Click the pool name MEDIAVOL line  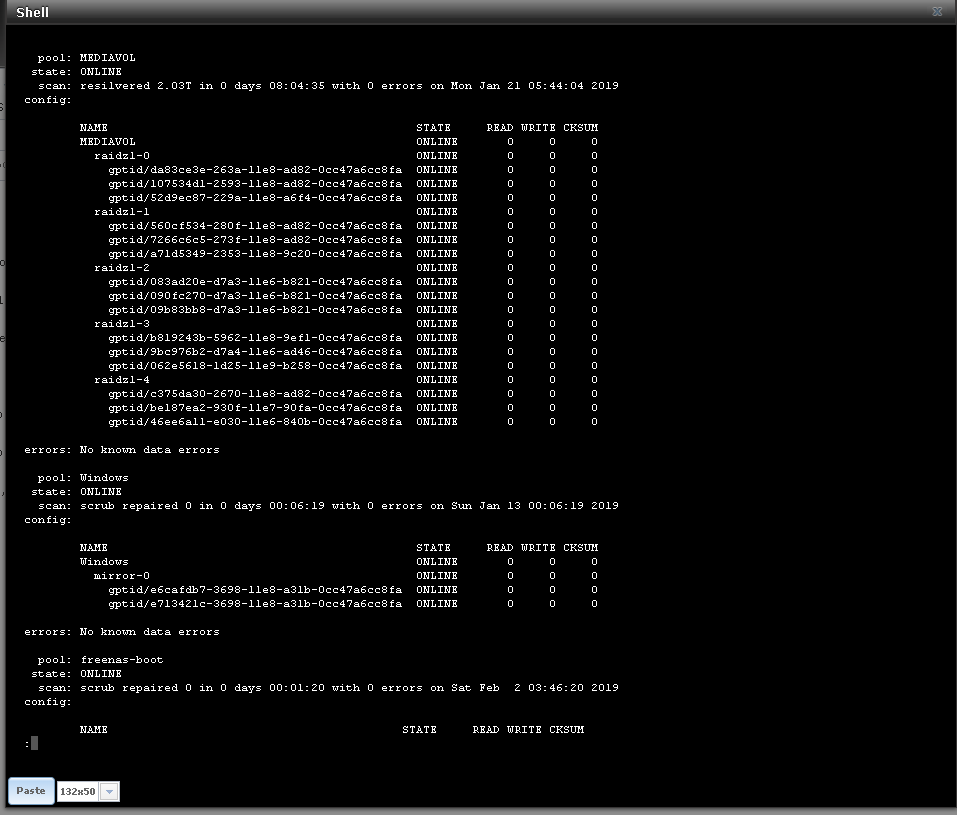[x=86, y=57]
